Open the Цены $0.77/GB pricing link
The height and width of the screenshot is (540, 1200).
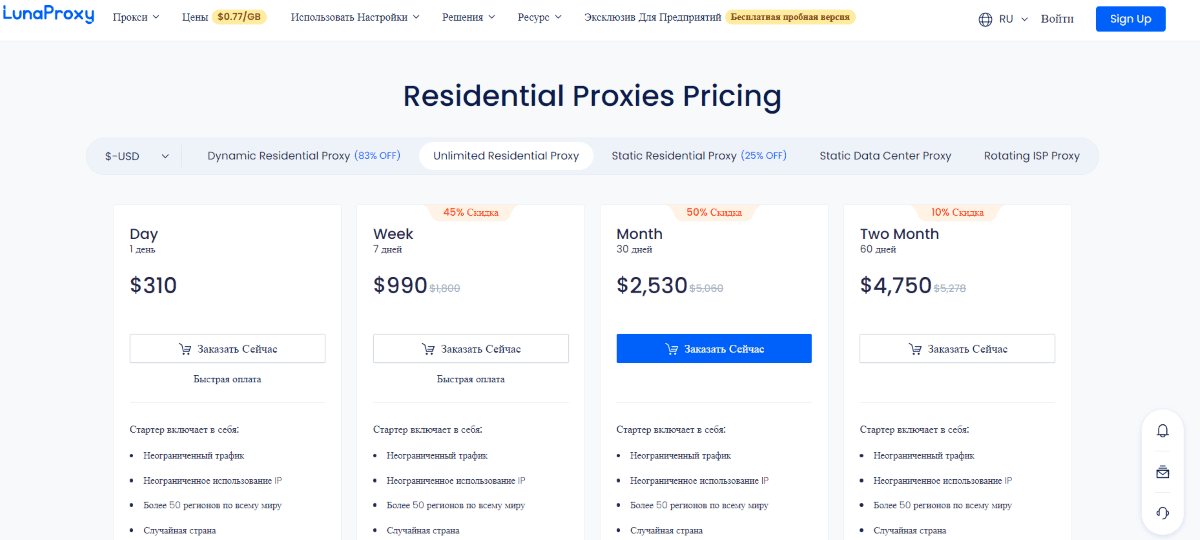224,18
